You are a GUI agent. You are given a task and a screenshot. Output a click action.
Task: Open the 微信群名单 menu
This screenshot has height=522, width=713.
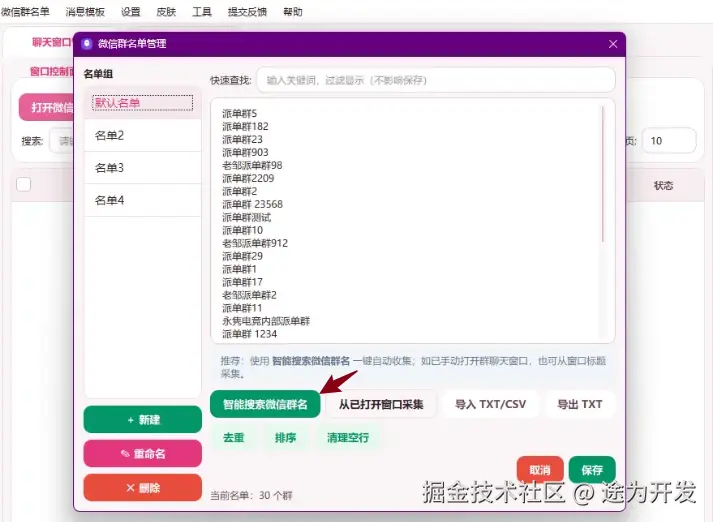click(25, 12)
